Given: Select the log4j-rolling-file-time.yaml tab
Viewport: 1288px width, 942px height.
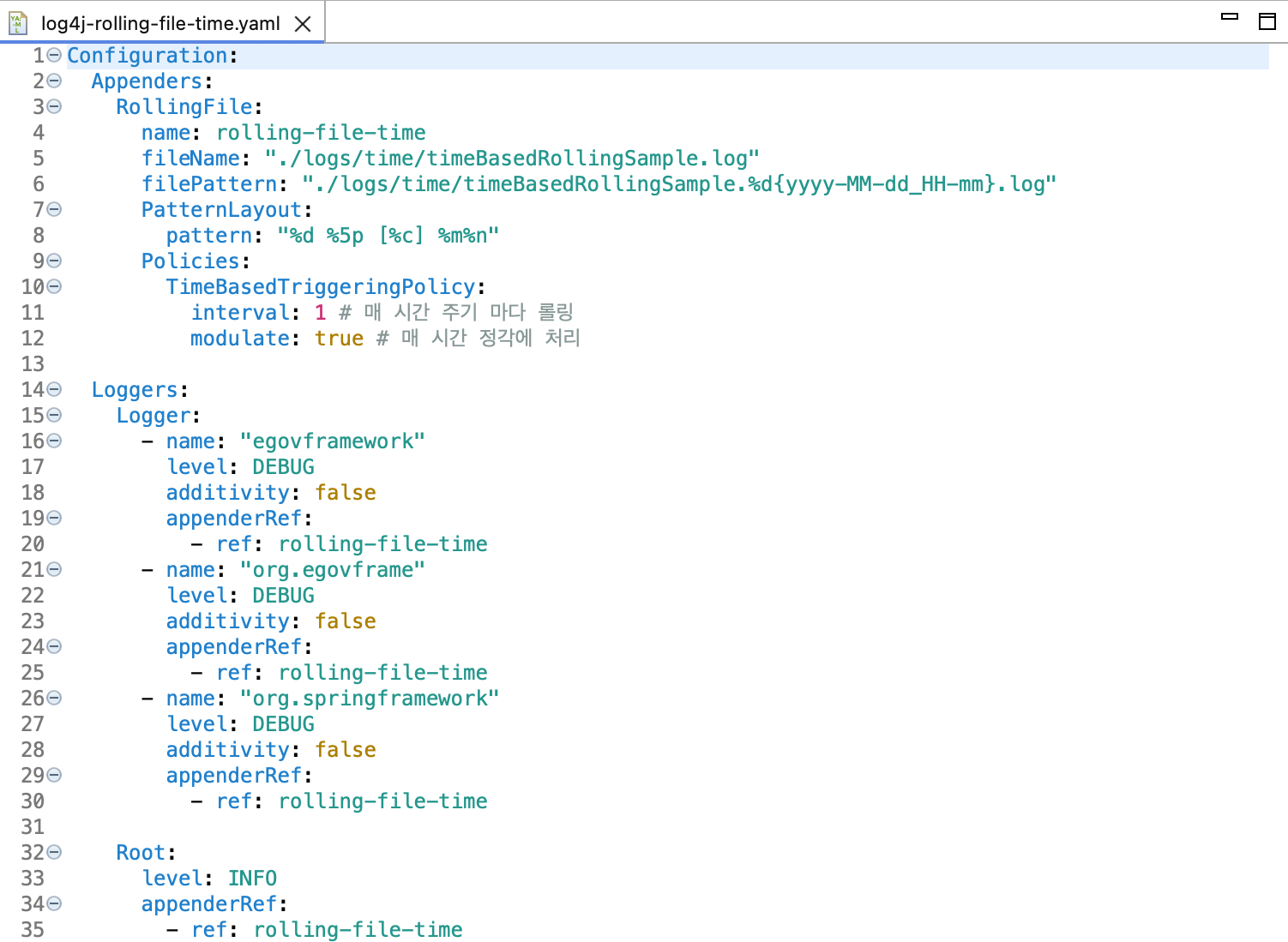Looking at the screenshot, I should [154, 23].
